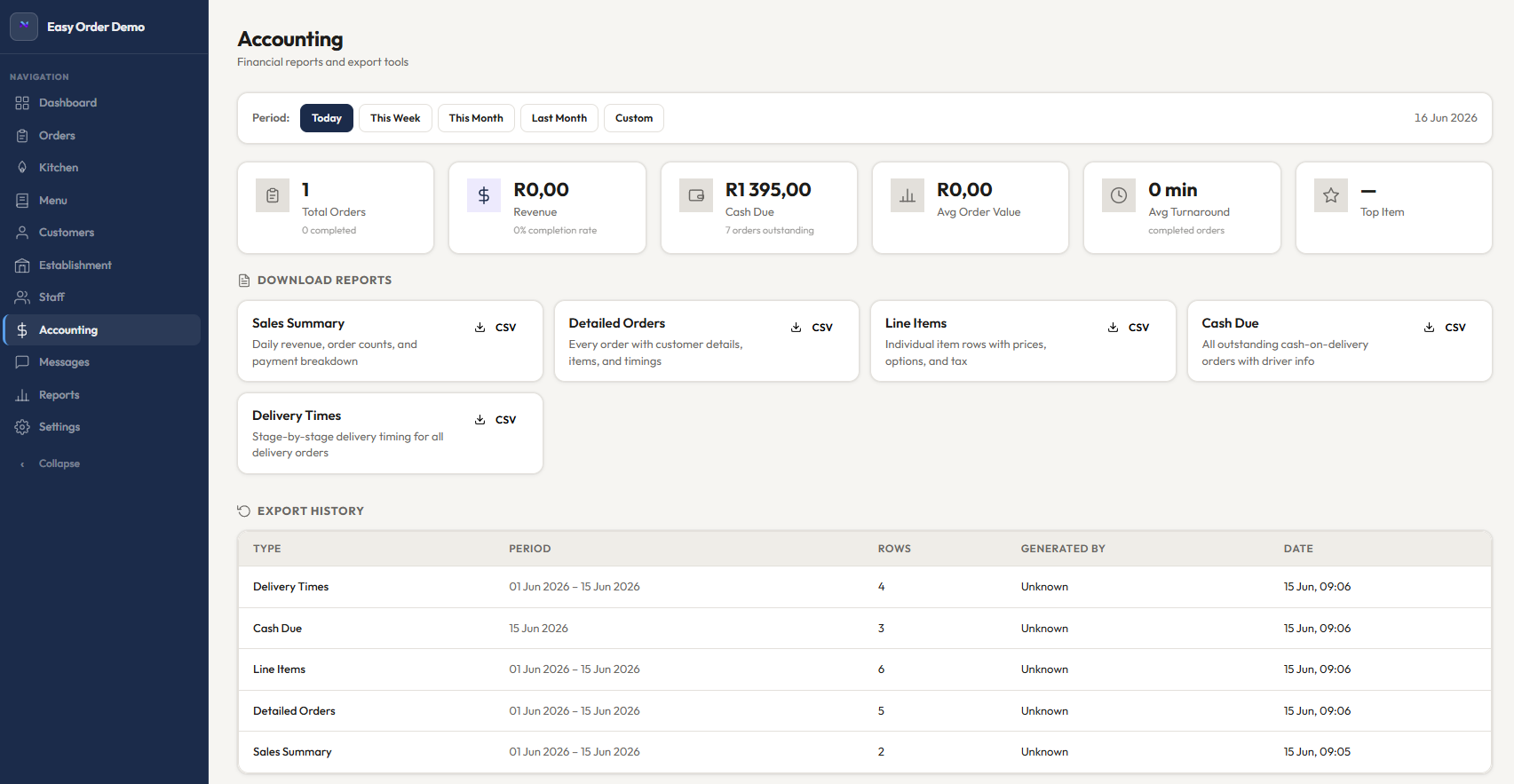Click Line Items row in export history
Screen dimensions: 1514x784
point(864,669)
